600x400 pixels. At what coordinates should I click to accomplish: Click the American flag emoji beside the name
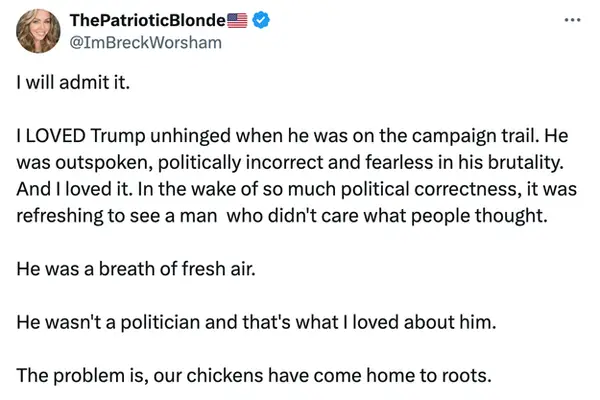(x=236, y=20)
